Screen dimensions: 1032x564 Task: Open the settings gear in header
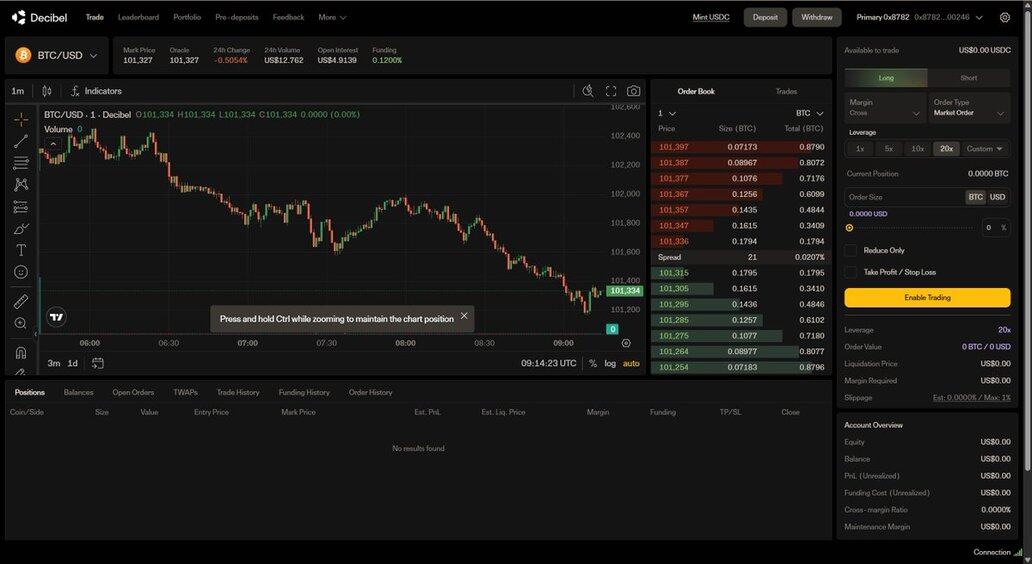click(1005, 17)
